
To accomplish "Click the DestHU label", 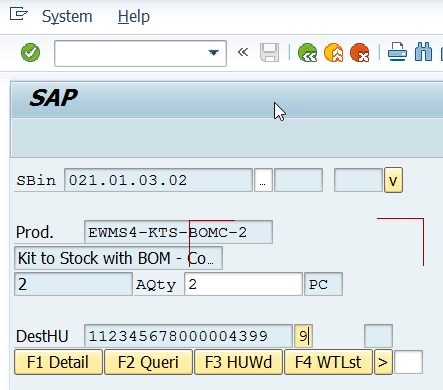I will coord(42,336).
